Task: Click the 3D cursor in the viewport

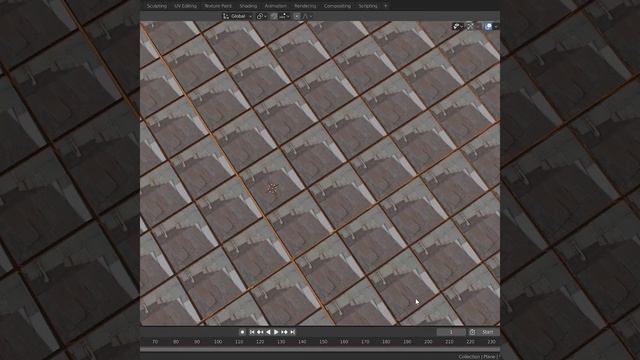Action: coord(272,188)
